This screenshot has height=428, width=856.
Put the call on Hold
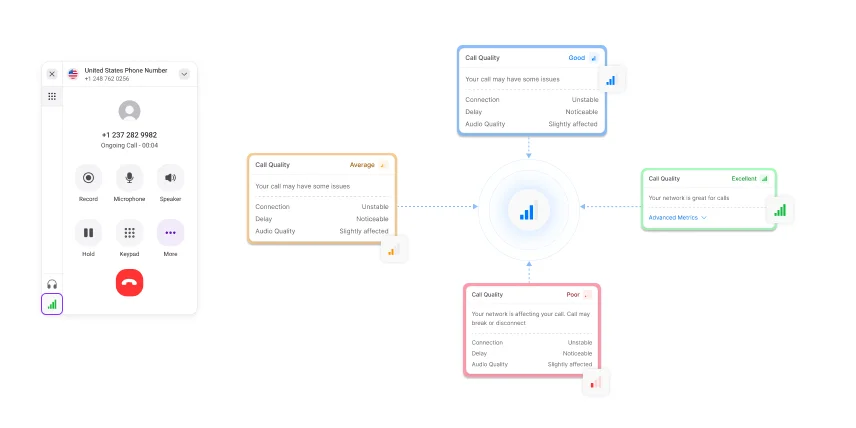click(88, 233)
